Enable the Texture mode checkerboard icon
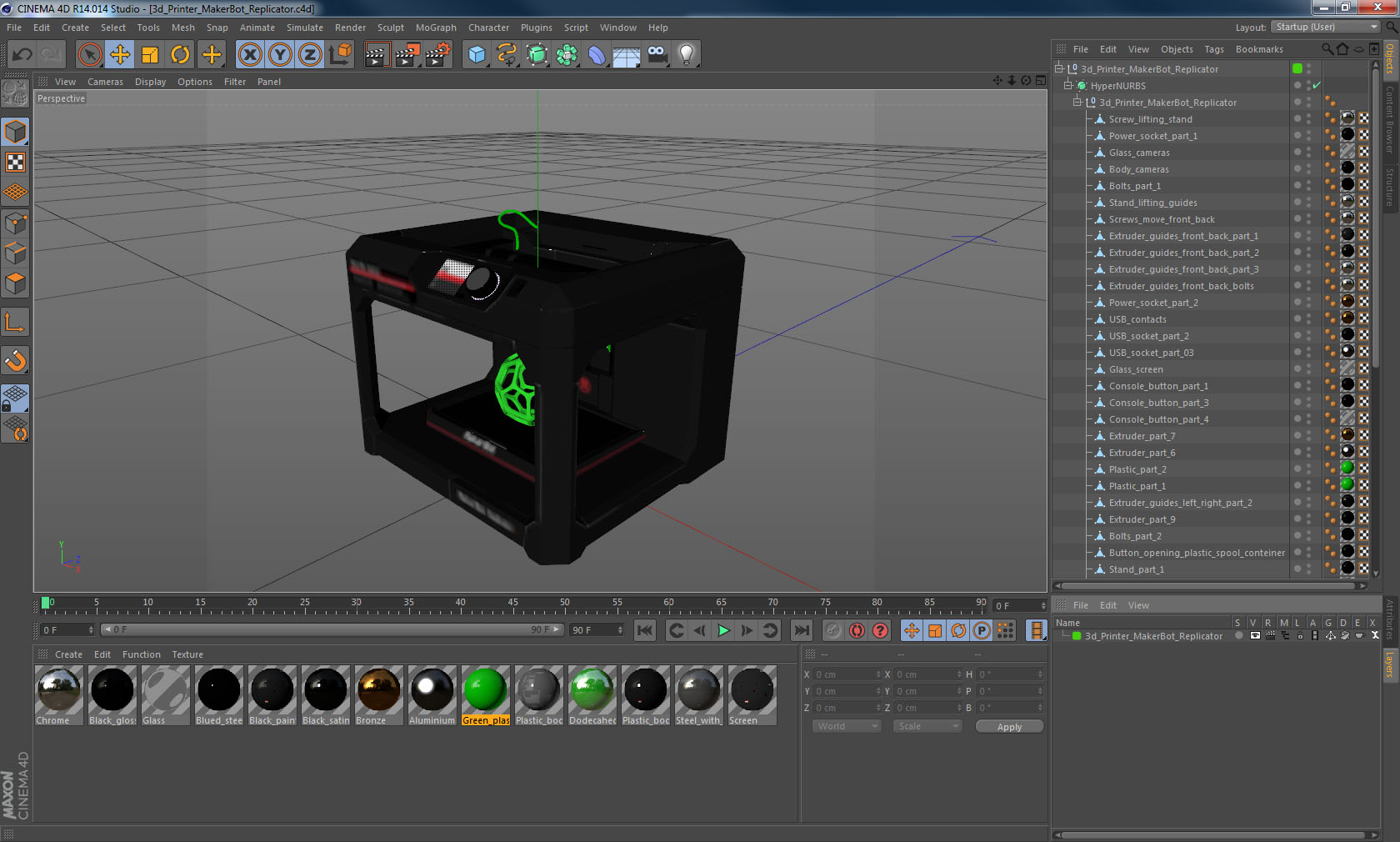The height and width of the screenshot is (842, 1400). click(16, 162)
